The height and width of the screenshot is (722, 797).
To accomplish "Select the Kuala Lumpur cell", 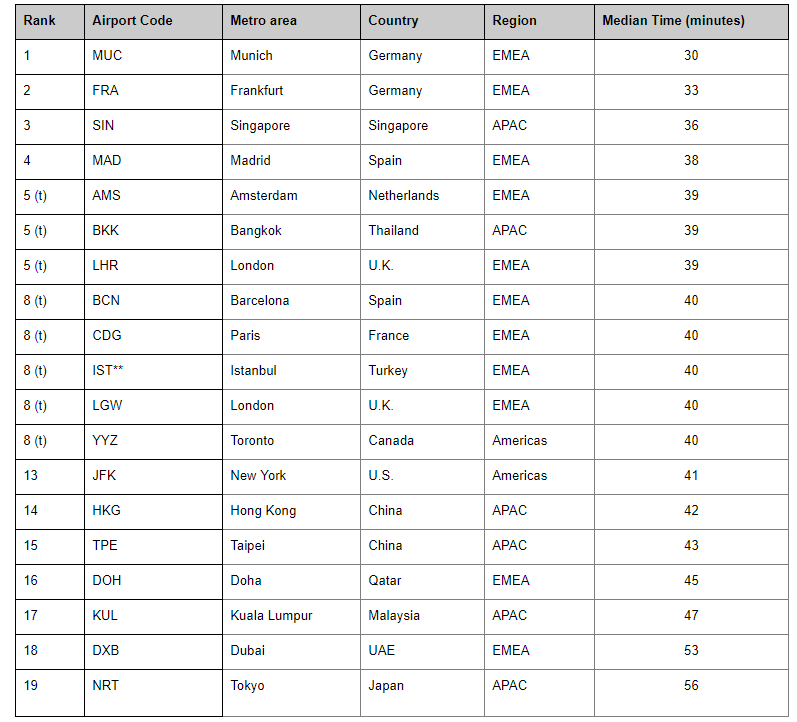I will pos(291,617).
